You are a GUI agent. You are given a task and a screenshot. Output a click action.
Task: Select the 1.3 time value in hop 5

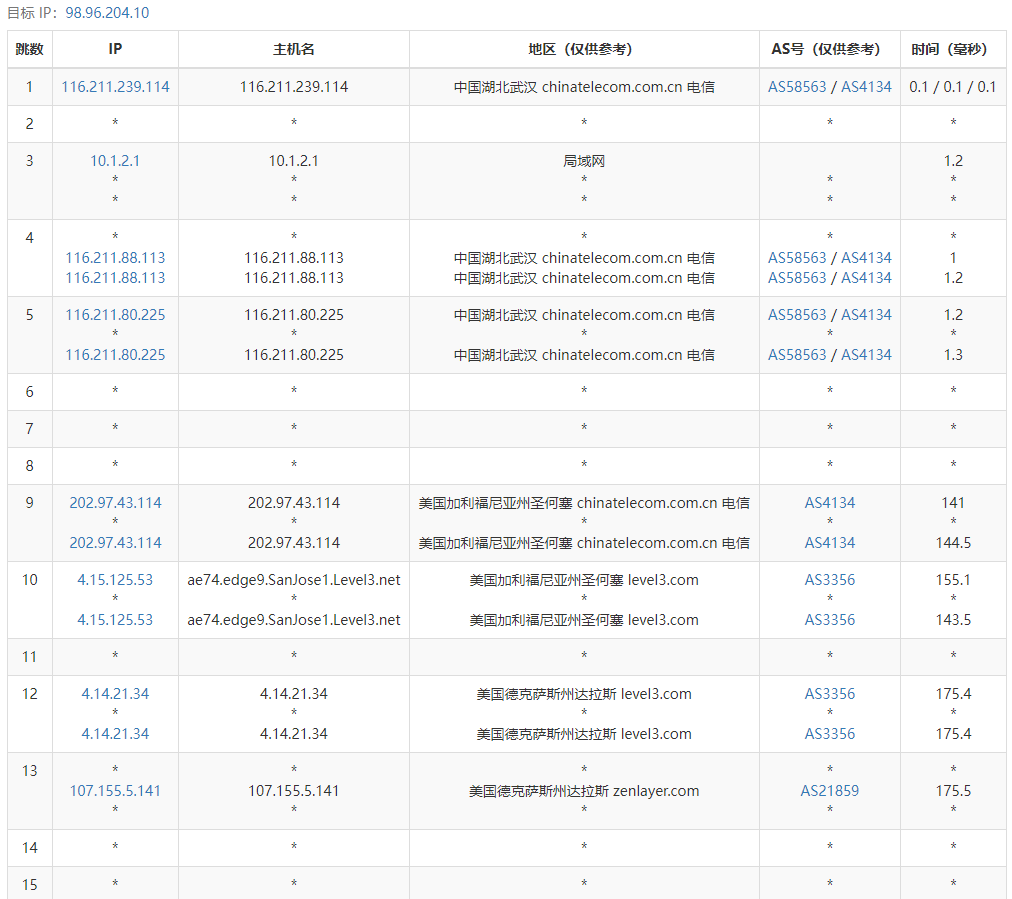(953, 354)
